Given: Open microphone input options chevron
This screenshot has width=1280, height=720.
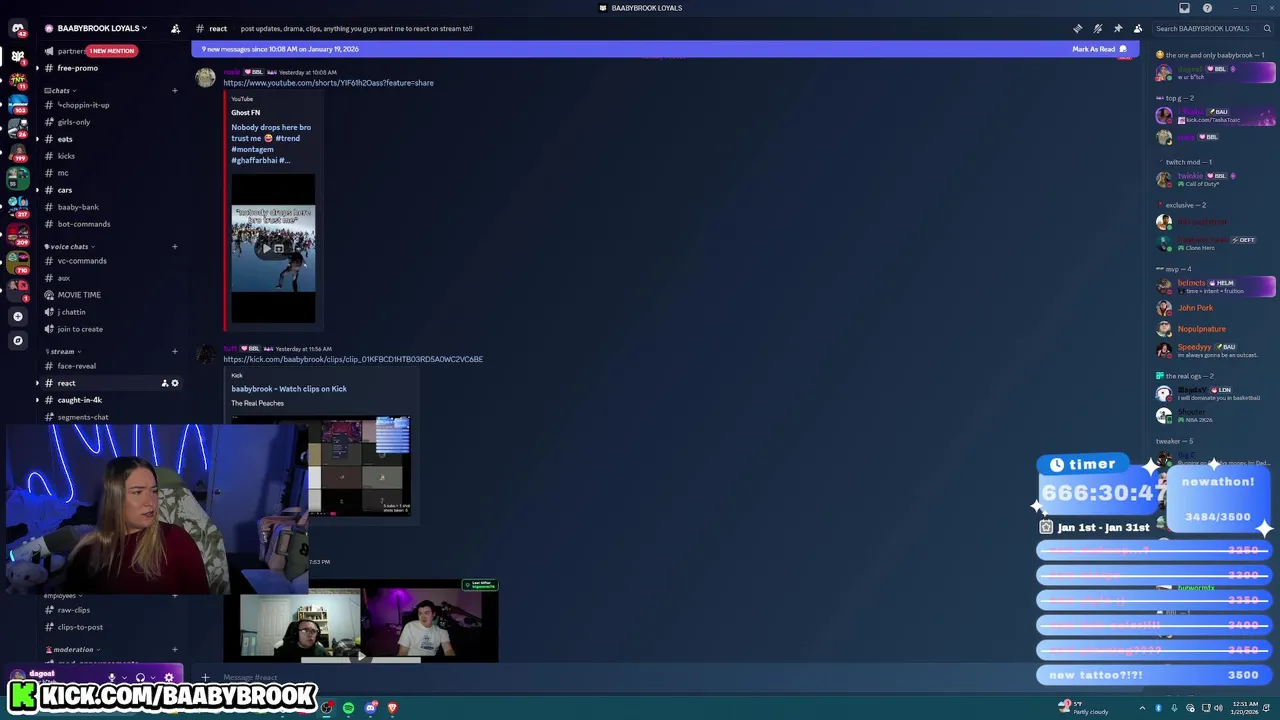Looking at the screenshot, I should (x=124, y=677).
